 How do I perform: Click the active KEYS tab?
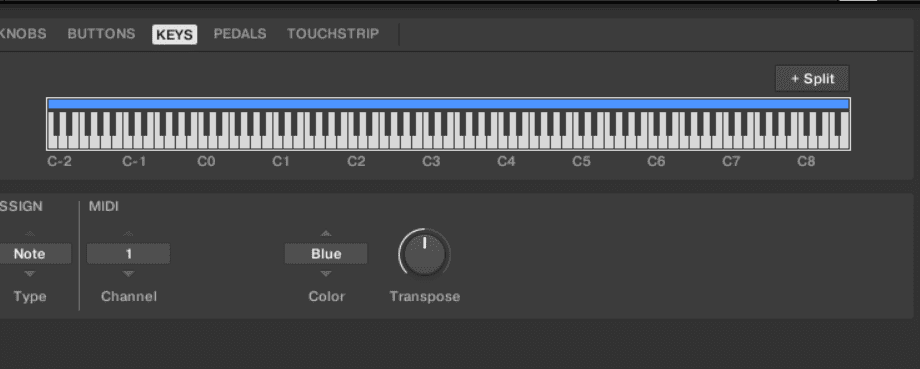174,35
